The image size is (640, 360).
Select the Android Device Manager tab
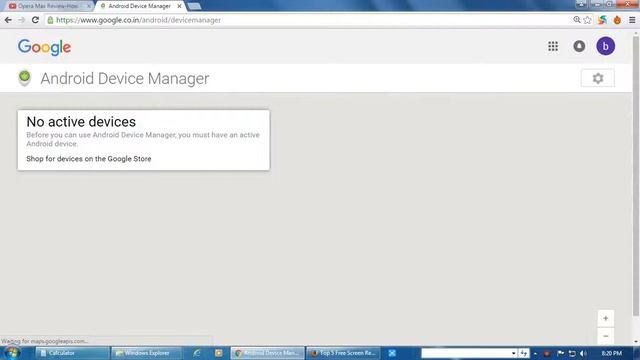(139, 6)
